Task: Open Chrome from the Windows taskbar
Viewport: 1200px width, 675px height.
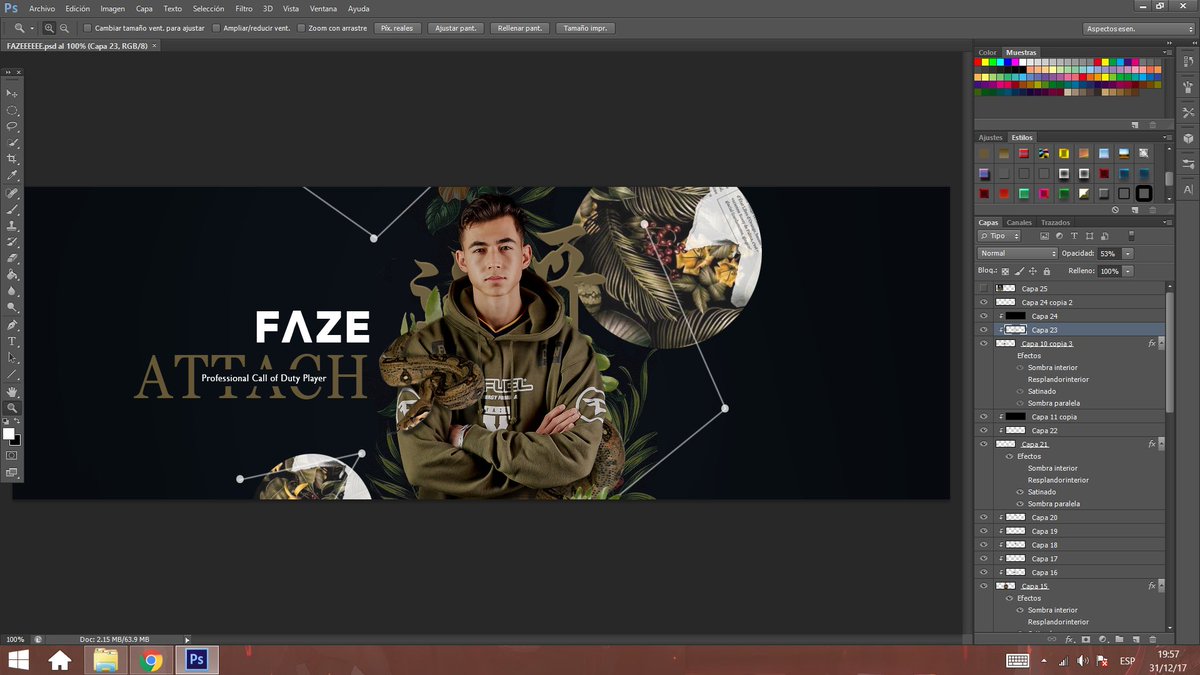Action: [152, 660]
